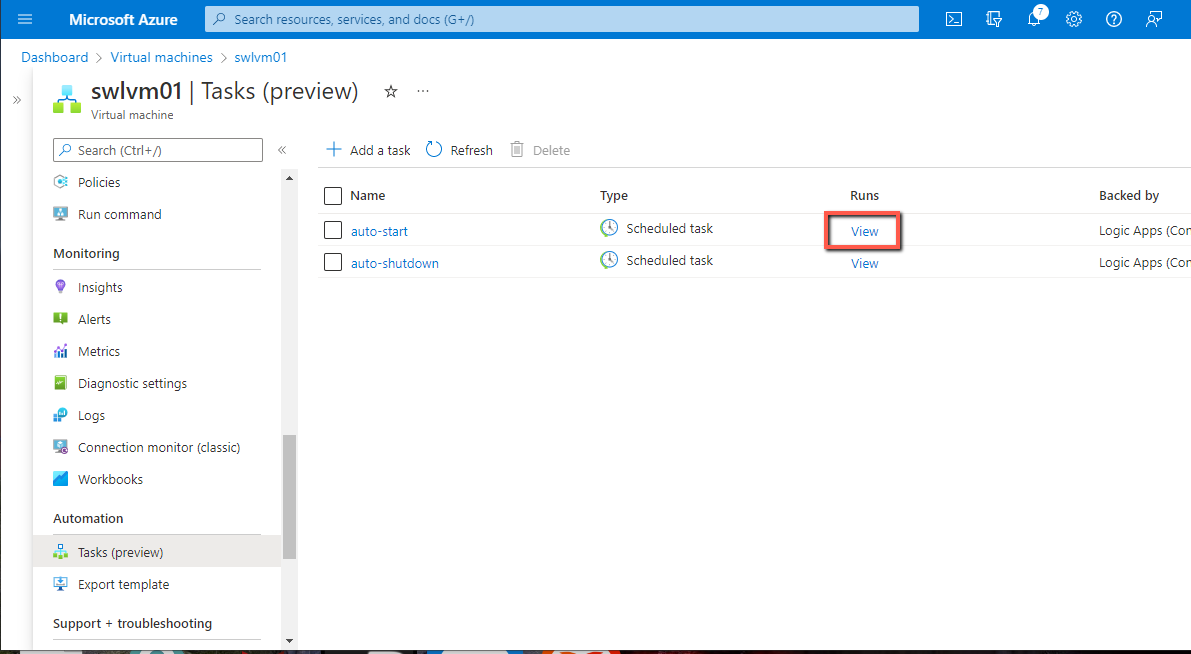Refresh the tasks list
The height and width of the screenshot is (654, 1191).
pos(459,150)
